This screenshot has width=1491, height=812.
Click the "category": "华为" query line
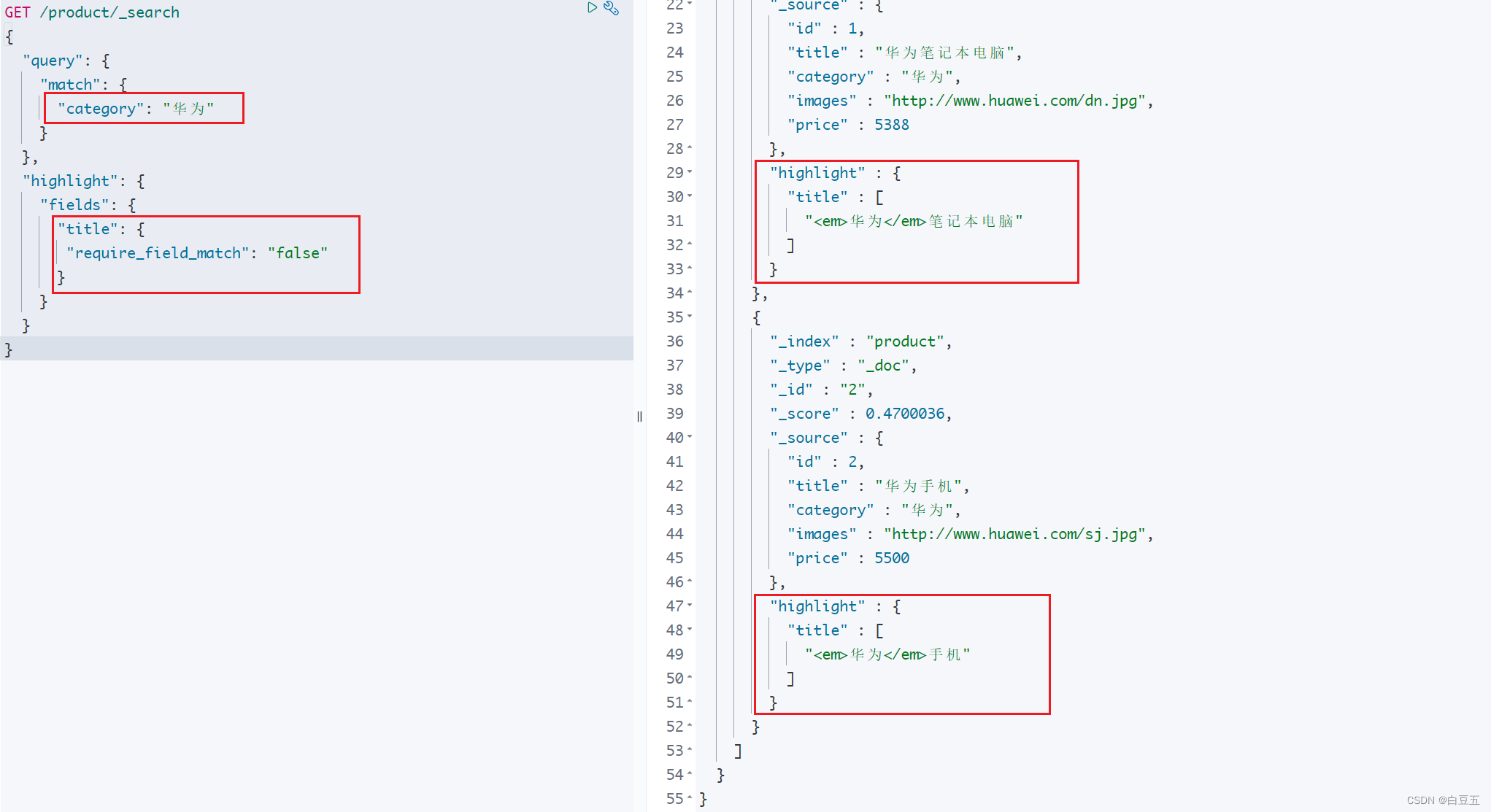(136, 109)
